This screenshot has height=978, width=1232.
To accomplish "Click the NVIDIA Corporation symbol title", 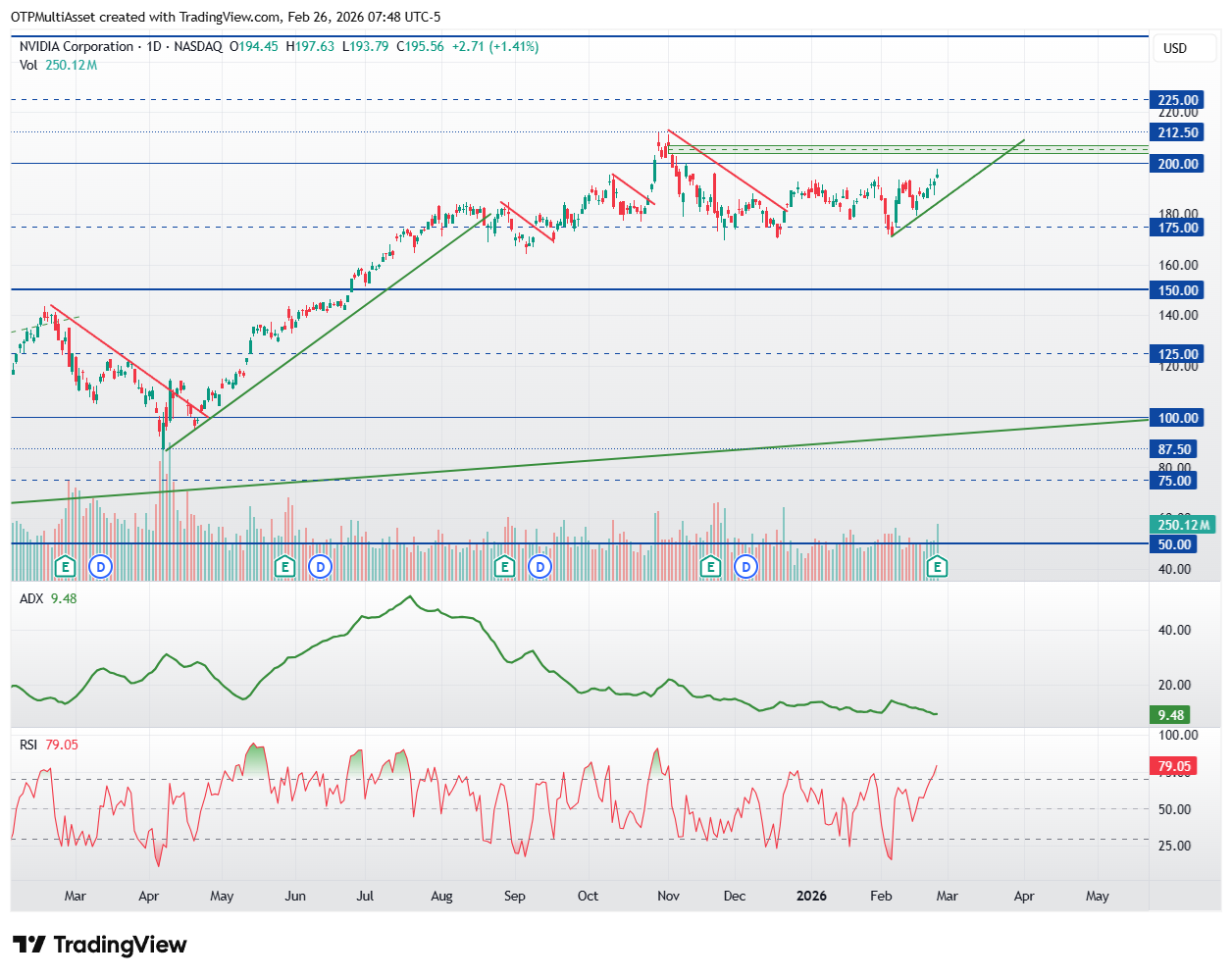I will [77, 46].
